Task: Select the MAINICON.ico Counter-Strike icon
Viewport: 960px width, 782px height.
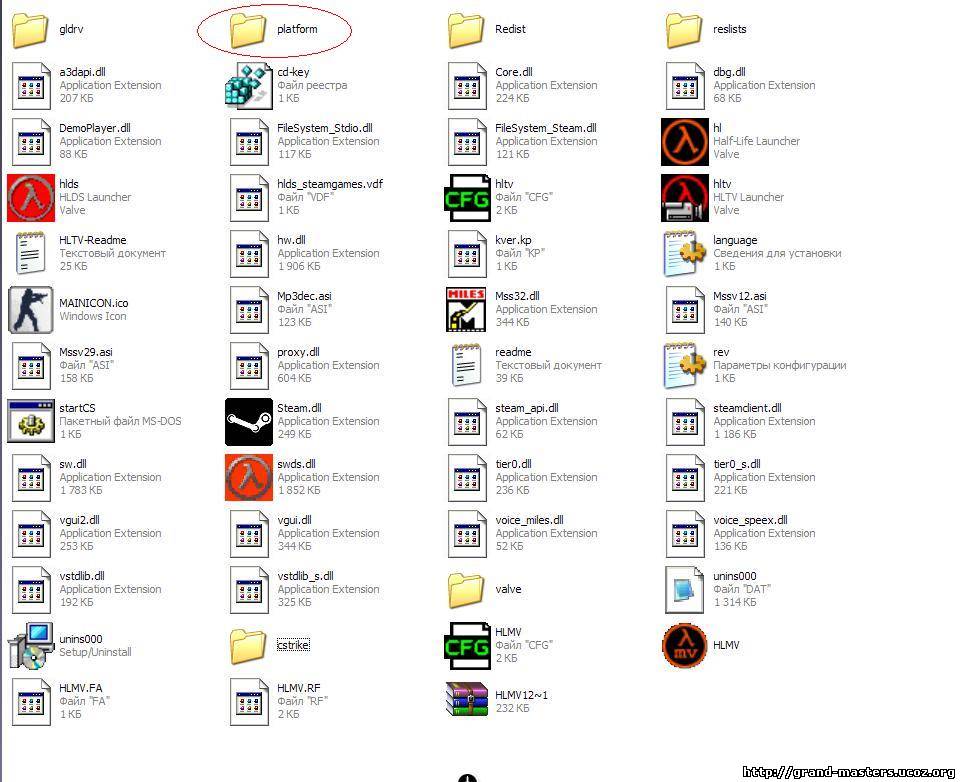Action: [31, 309]
